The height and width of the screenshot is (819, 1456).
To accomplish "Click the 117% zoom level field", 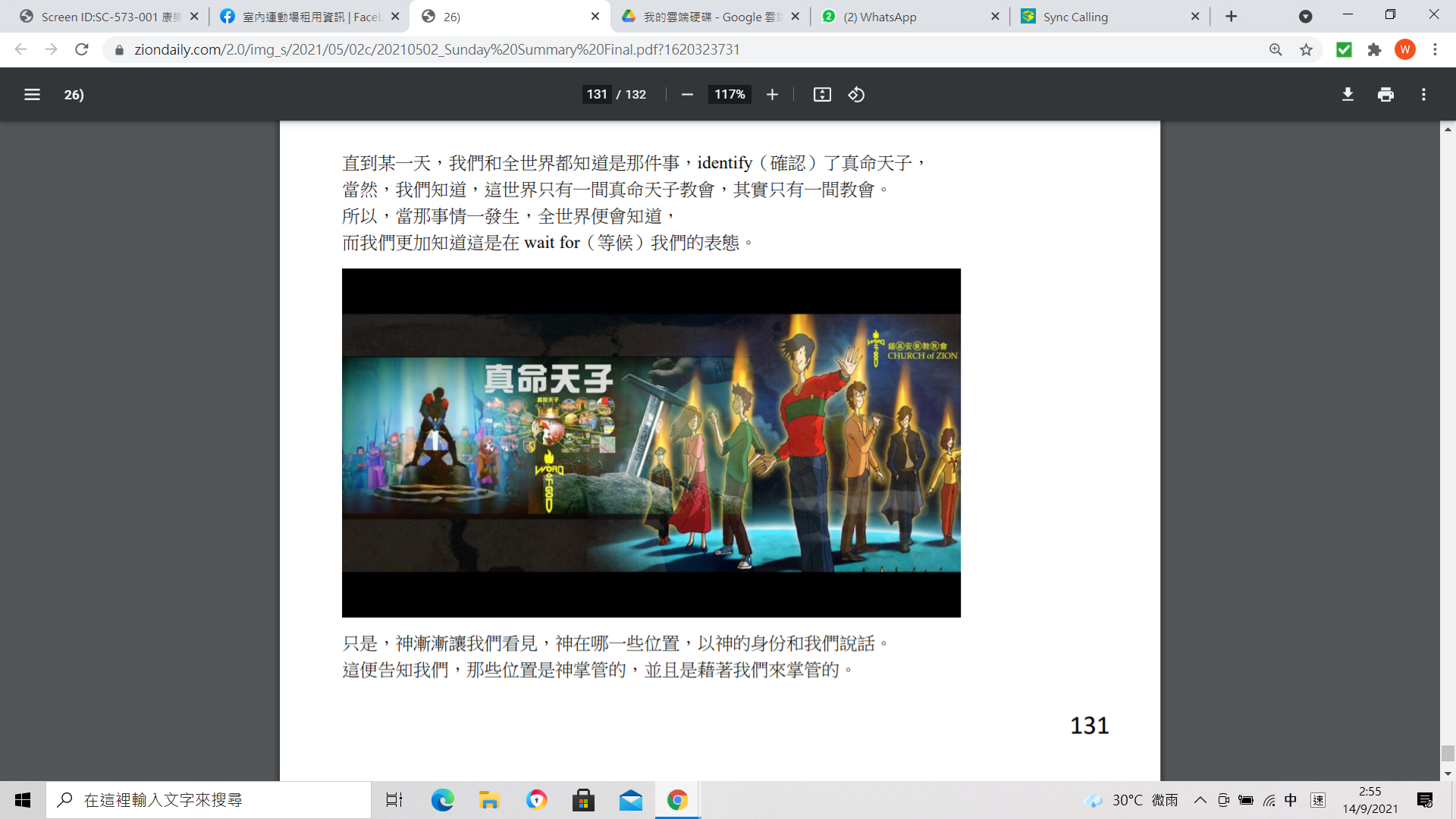I will coord(730,95).
